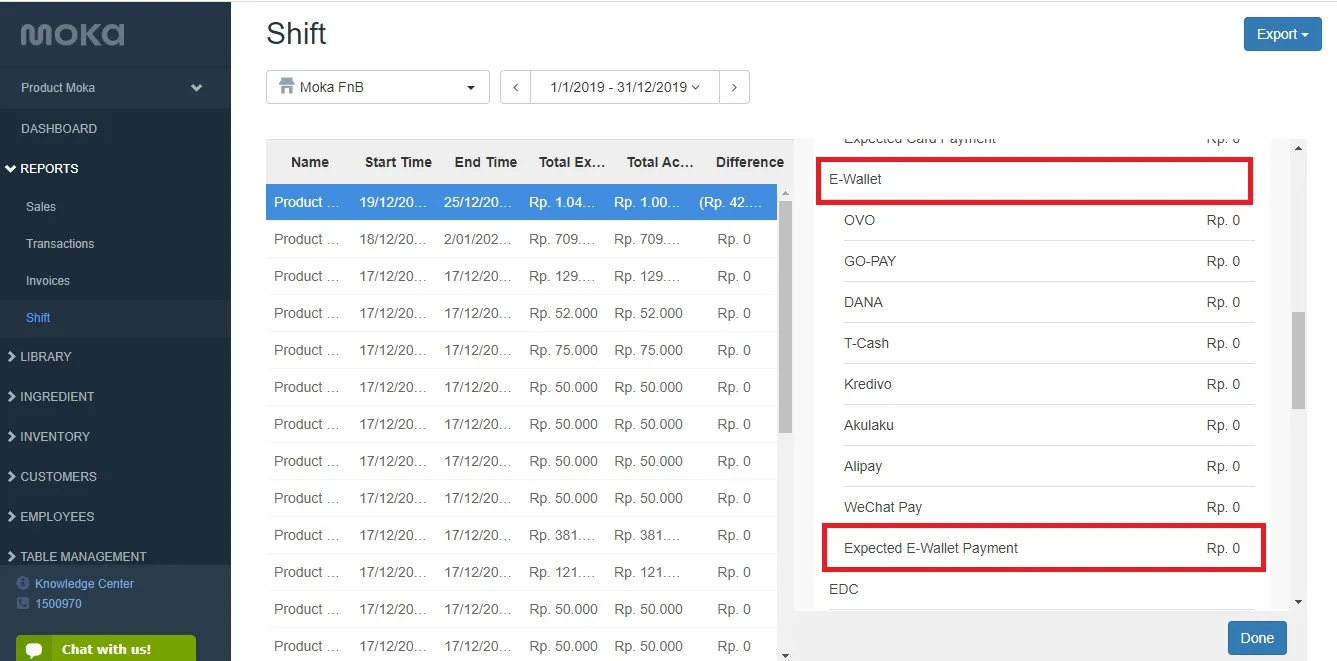Click the detail panel scrollbar thumb

1298,360
